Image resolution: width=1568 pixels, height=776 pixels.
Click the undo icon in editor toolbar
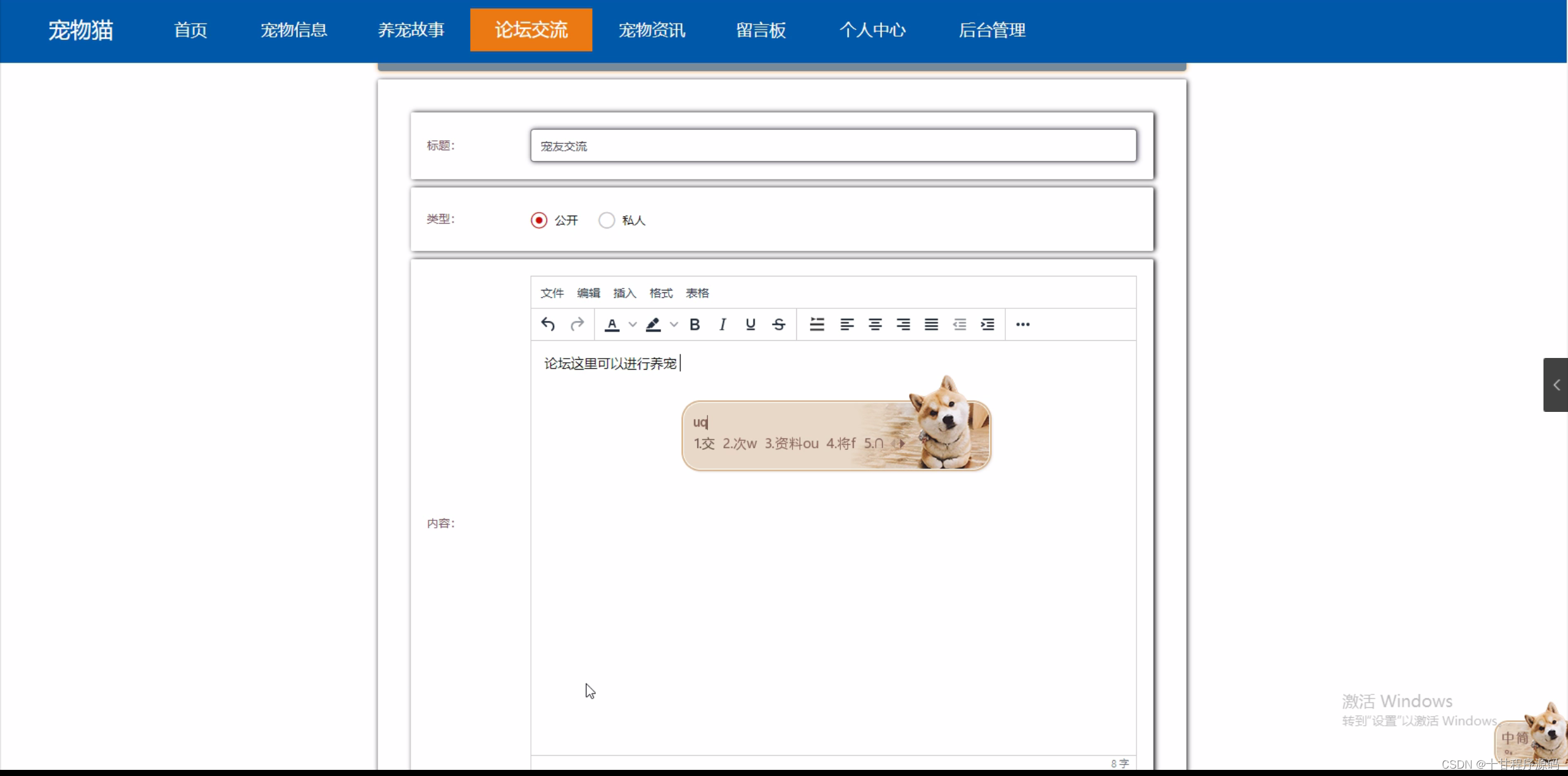tap(548, 324)
